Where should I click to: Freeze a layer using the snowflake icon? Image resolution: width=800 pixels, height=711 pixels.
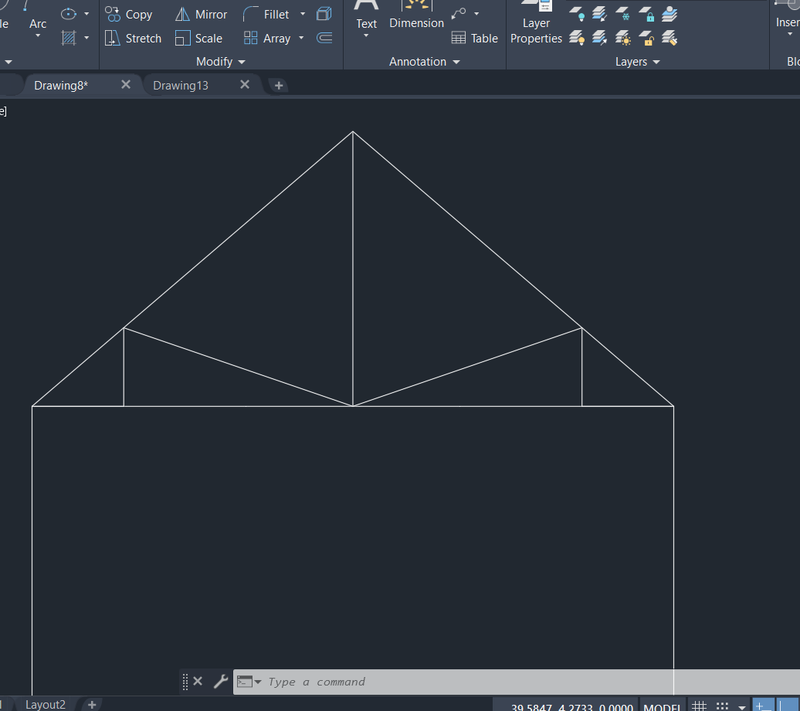624,14
